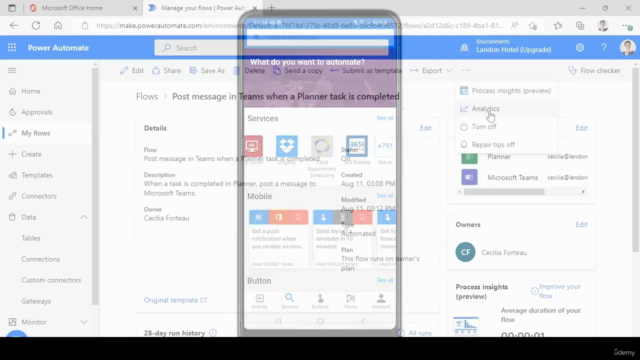Toggle Repair tips off in the menu

[506, 144]
